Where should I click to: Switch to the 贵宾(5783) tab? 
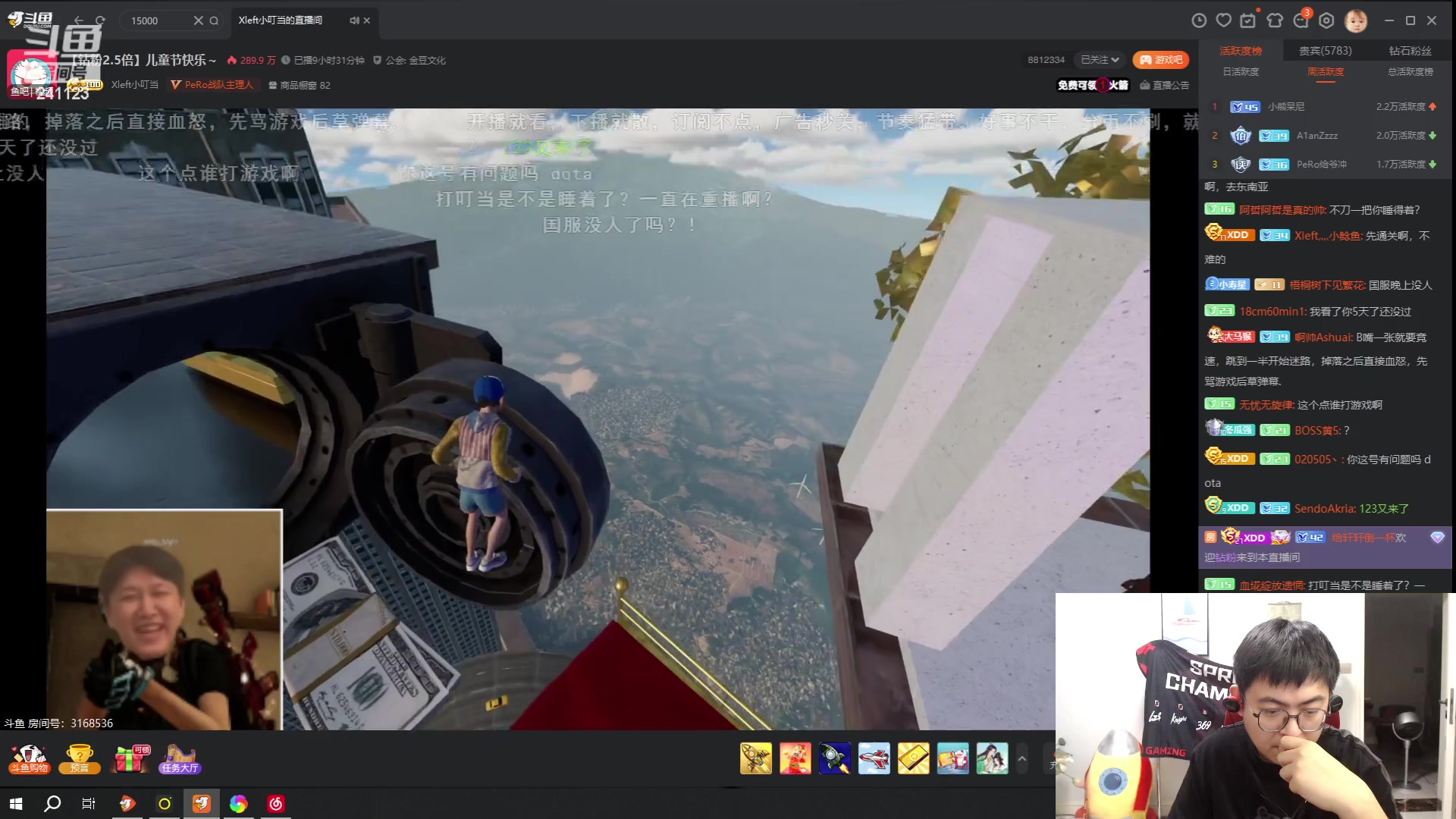pos(1325,51)
